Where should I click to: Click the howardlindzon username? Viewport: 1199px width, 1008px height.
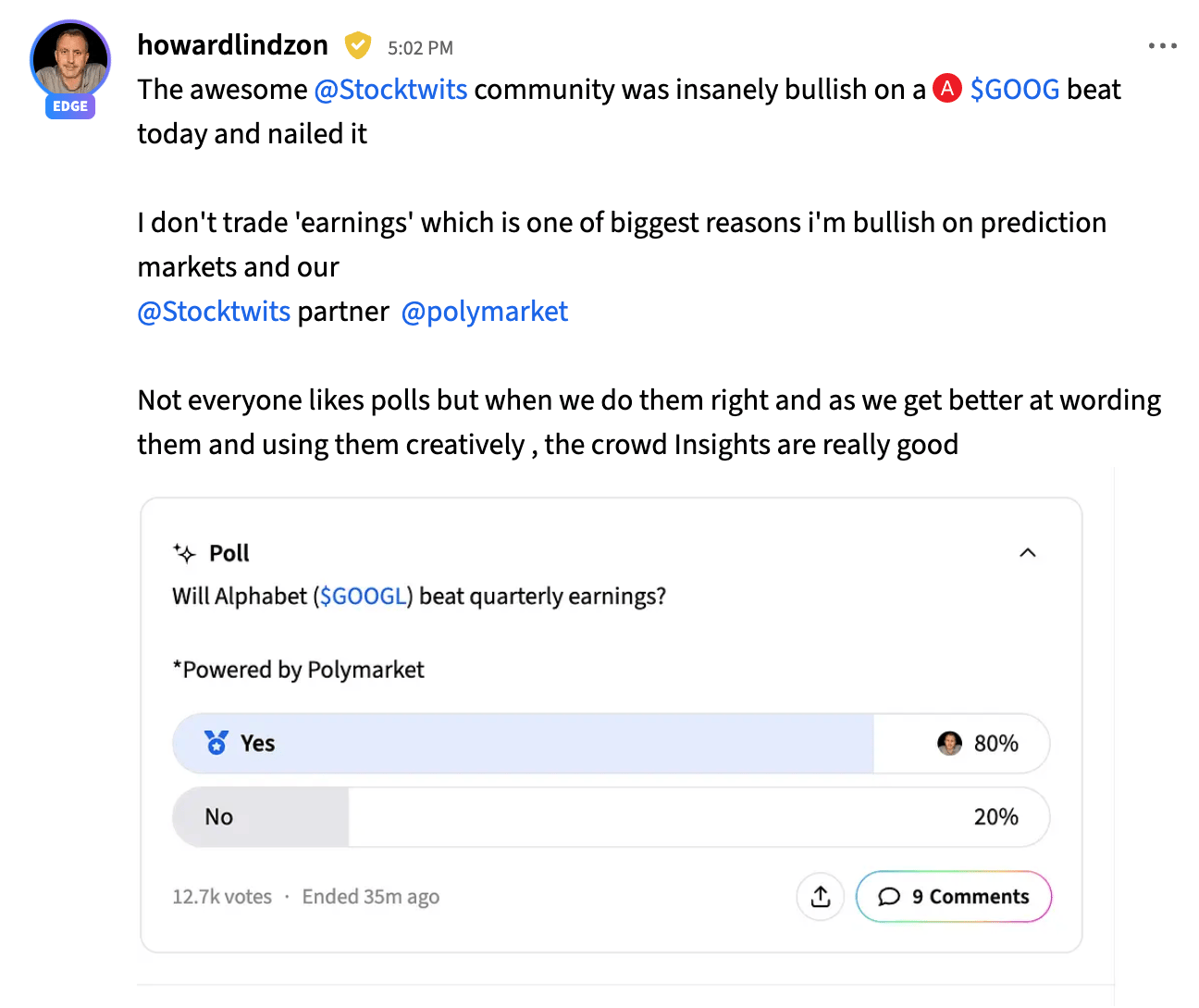coord(233,45)
